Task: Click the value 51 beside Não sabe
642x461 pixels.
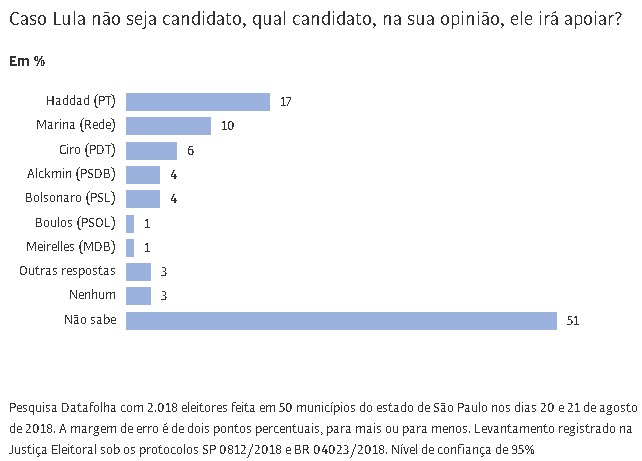Action: click(x=573, y=321)
